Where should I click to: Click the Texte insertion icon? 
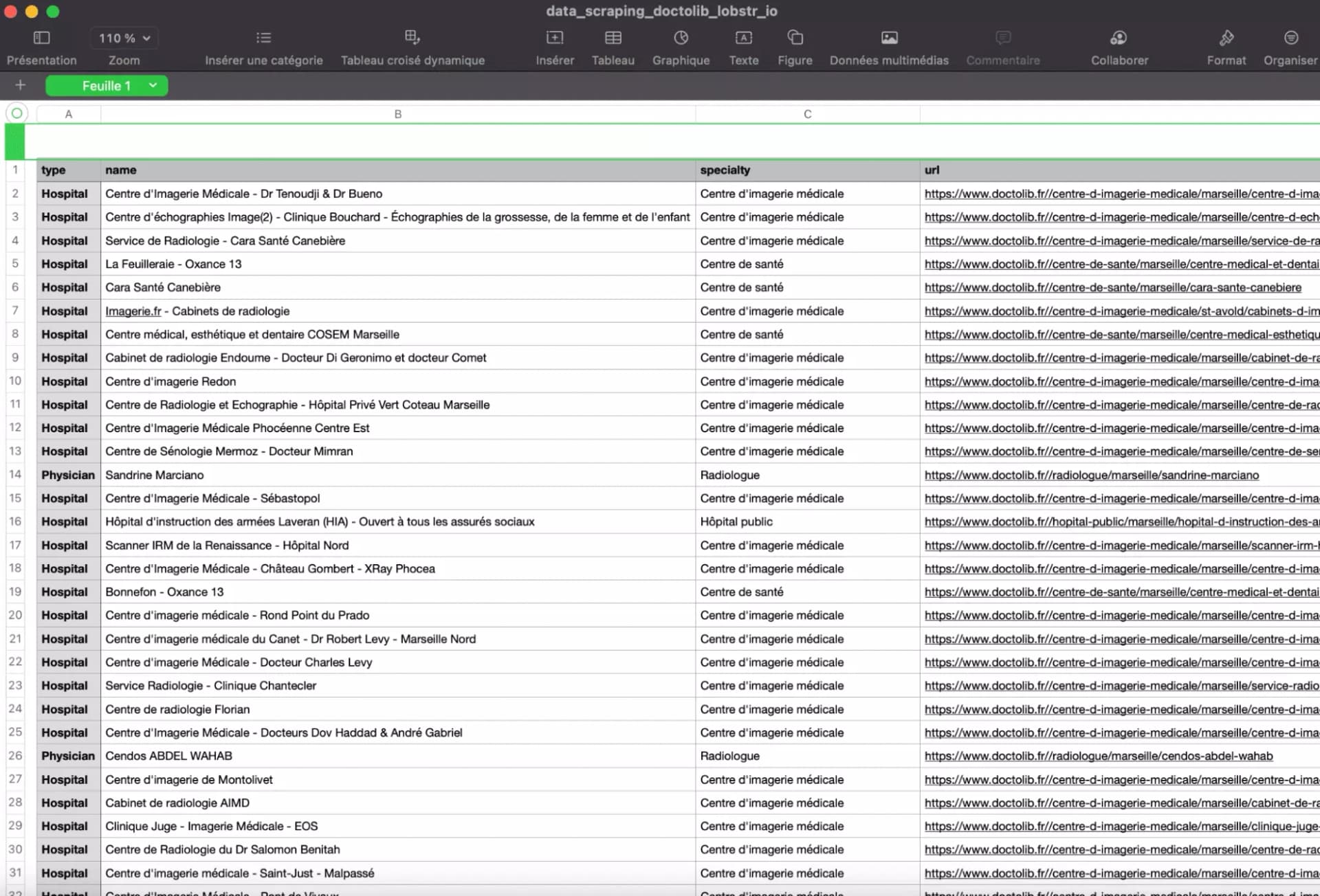pos(743,45)
